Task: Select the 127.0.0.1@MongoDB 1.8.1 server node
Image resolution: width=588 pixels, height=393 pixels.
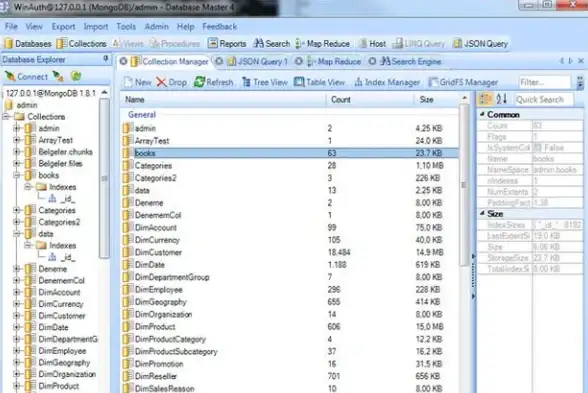Action: (x=51, y=93)
